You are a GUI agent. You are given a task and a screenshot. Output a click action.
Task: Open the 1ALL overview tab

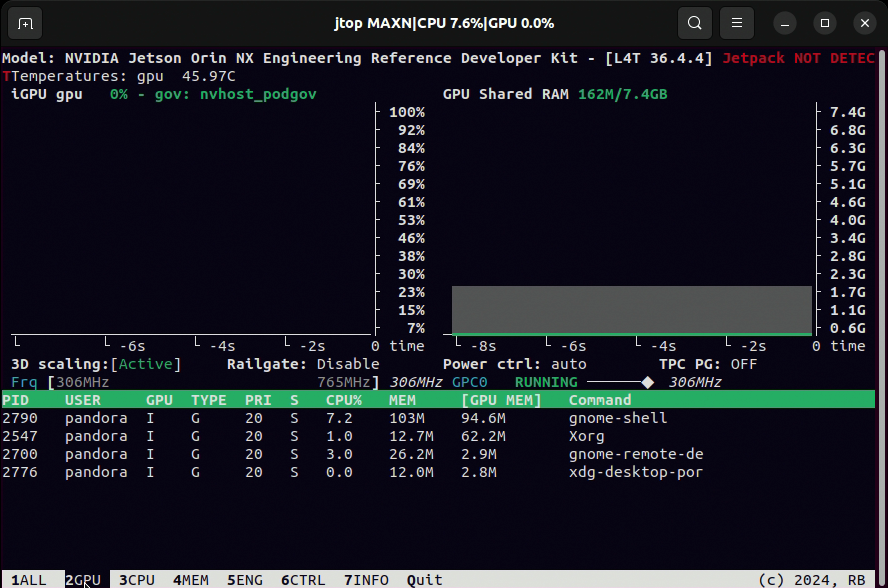28,580
